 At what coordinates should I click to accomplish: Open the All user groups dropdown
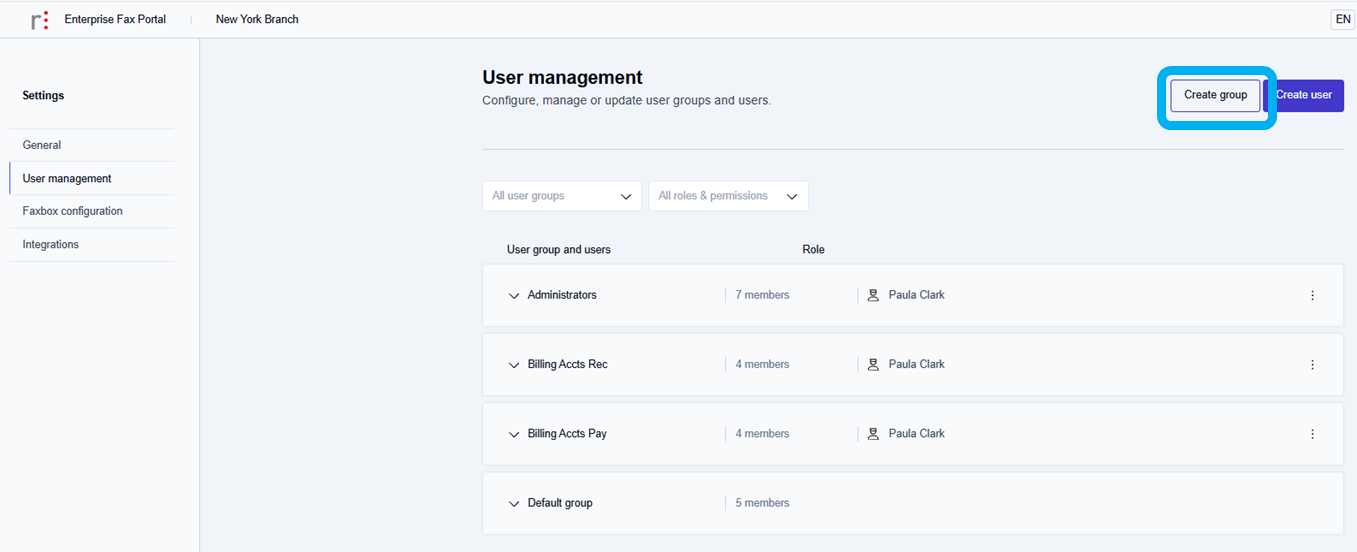tap(562, 196)
